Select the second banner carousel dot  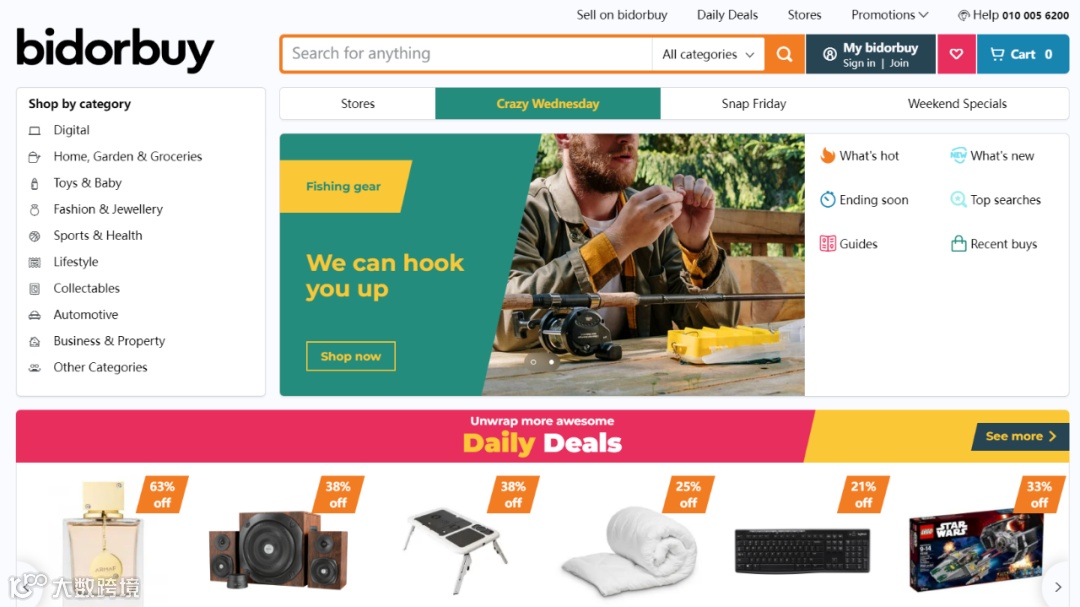(x=551, y=362)
